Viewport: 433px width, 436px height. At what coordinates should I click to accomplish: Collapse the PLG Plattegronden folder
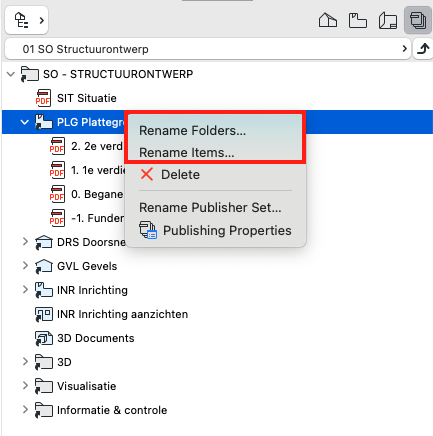tap(25, 122)
